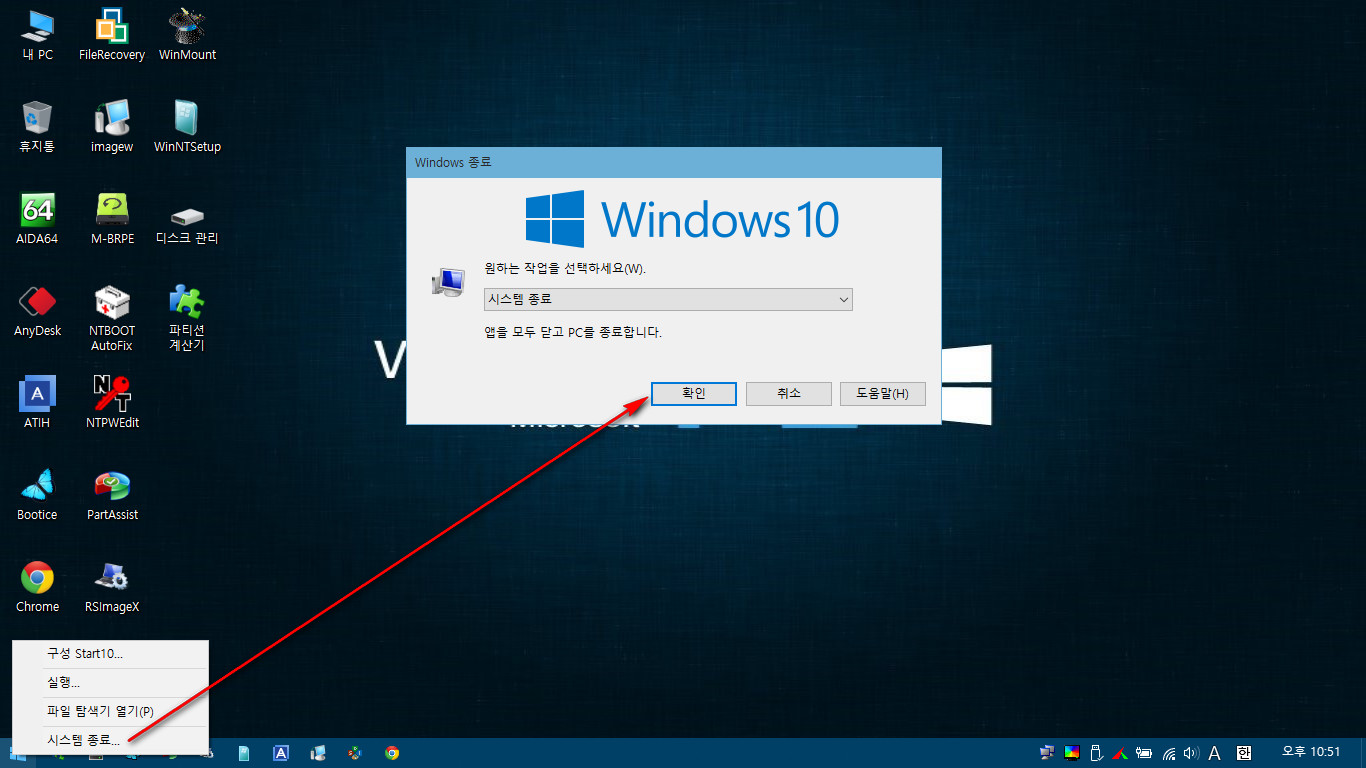Select the 파티션 계산기 desktop icon
The height and width of the screenshot is (768, 1366).
coord(187,318)
